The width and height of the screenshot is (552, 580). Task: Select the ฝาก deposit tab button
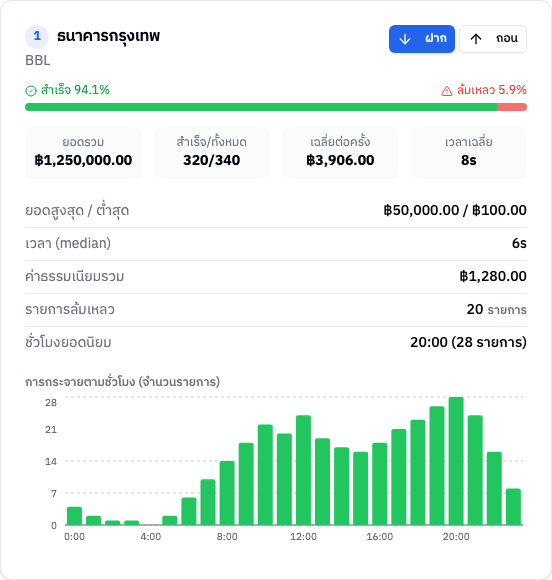[422, 39]
